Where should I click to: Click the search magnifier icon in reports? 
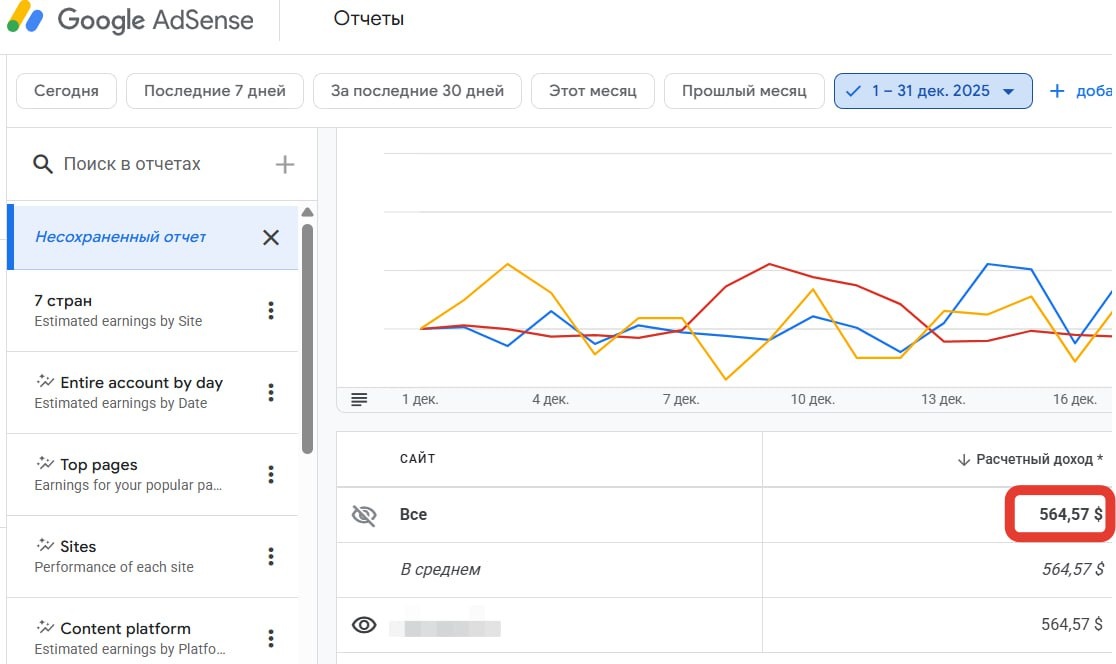coord(43,164)
